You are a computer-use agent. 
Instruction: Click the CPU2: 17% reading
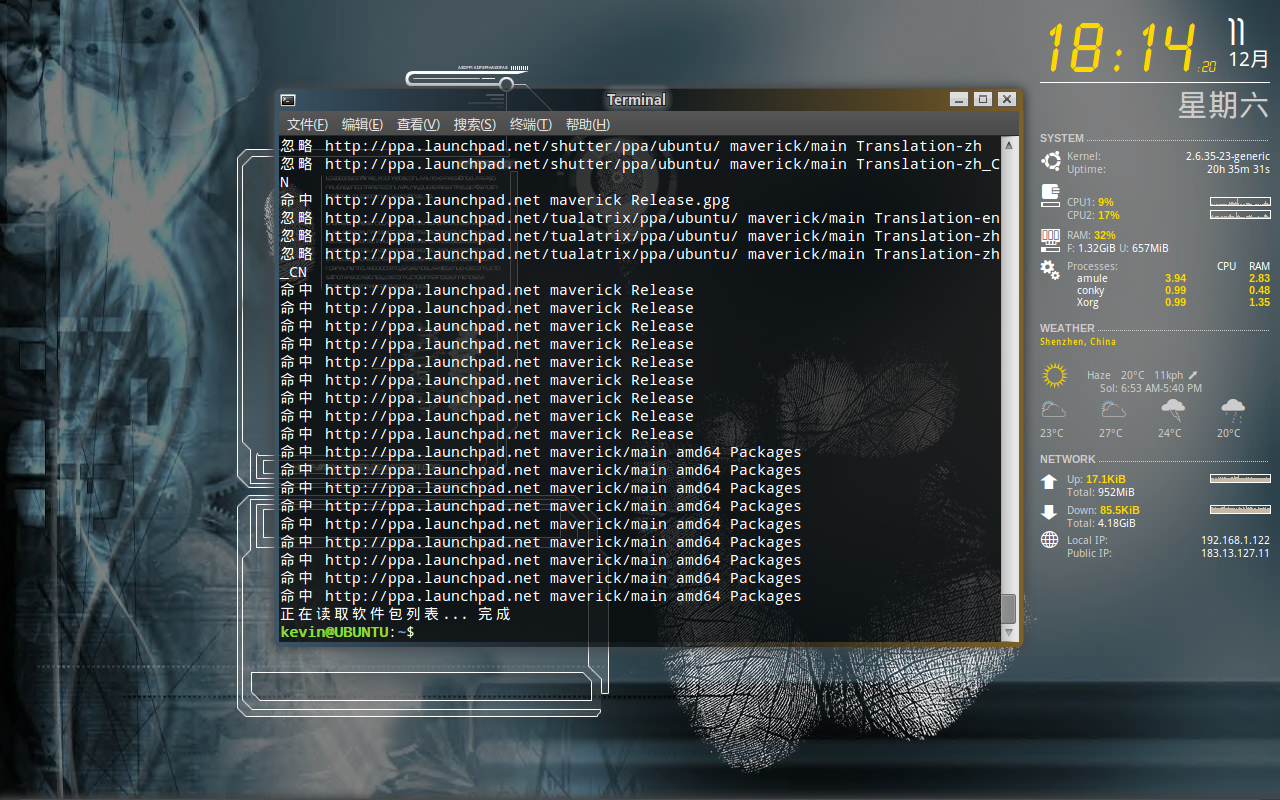tap(1093, 215)
